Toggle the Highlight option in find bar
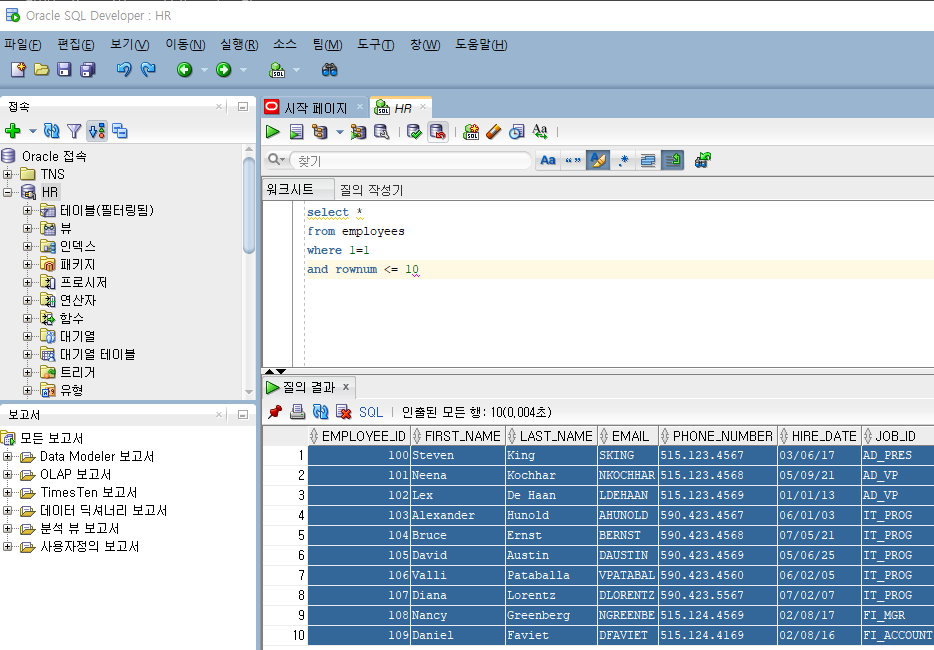 click(x=598, y=160)
